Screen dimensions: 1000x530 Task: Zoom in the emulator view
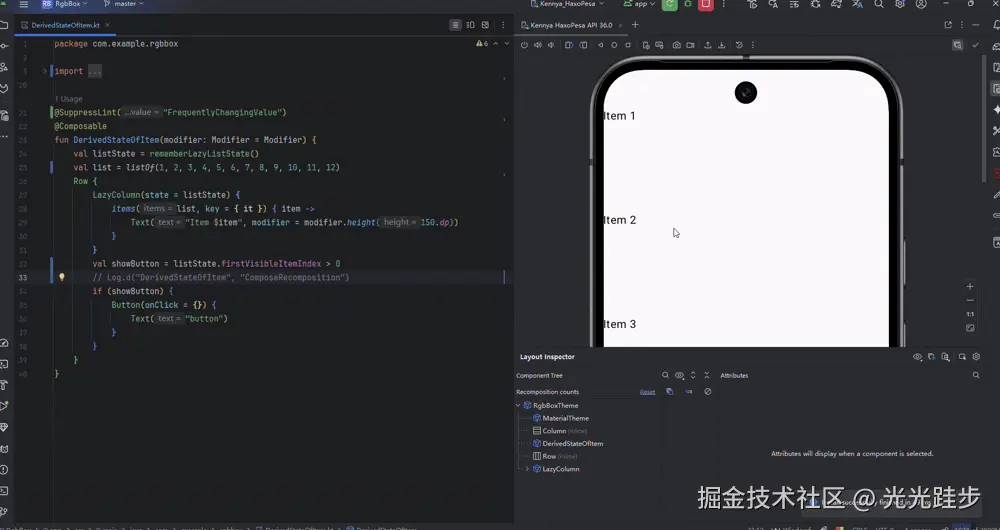(x=970, y=287)
